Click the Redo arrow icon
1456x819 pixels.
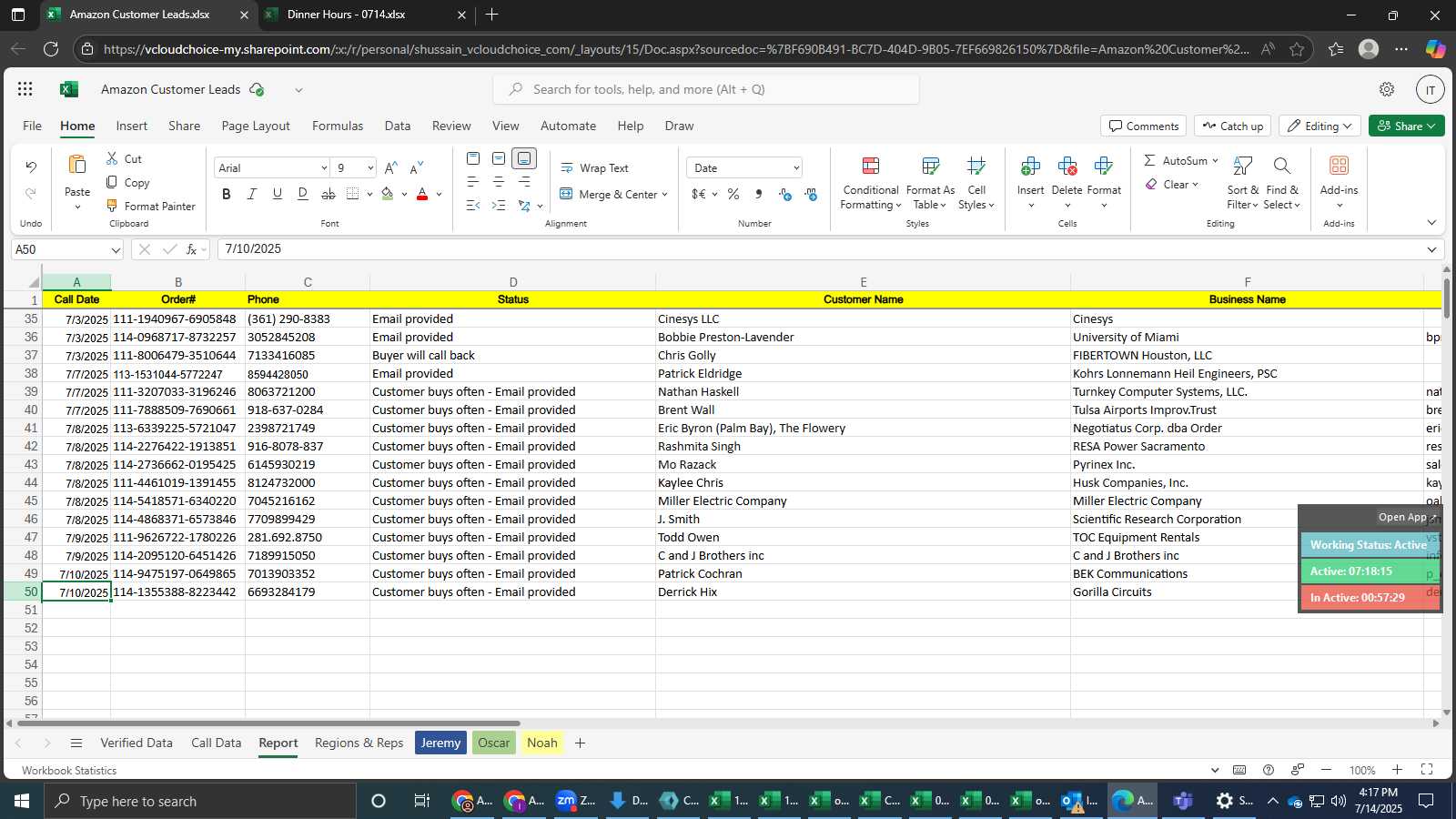(x=31, y=193)
